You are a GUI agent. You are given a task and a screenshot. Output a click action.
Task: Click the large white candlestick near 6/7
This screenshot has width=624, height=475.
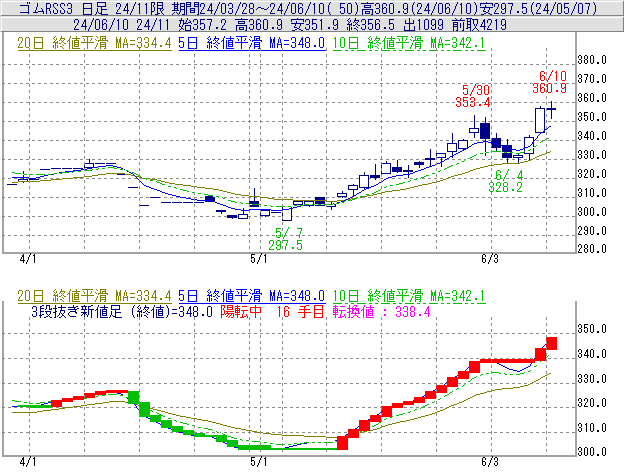(540, 120)
